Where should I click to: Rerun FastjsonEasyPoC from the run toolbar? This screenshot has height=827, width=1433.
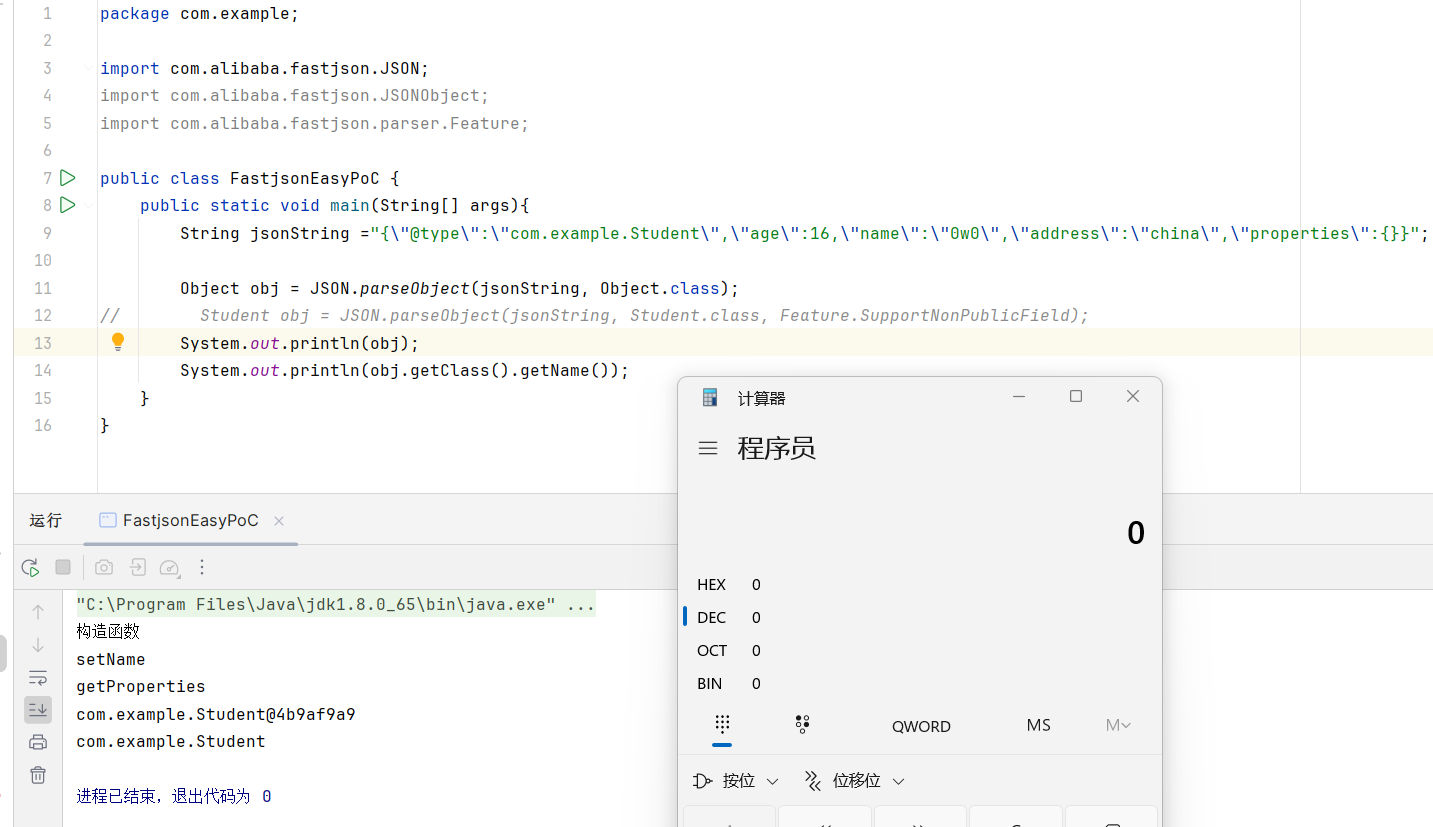pyautogui.click(x=30, y=567)
